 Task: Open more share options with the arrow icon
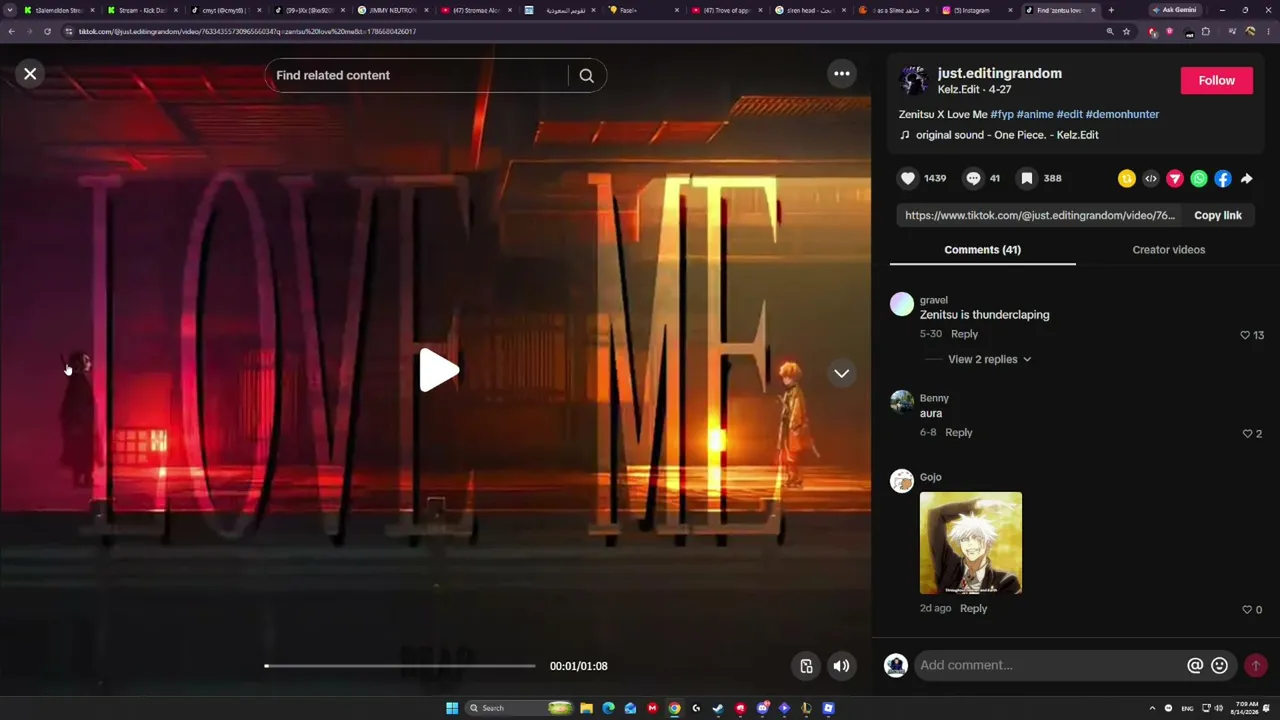tap(1247, 179)
